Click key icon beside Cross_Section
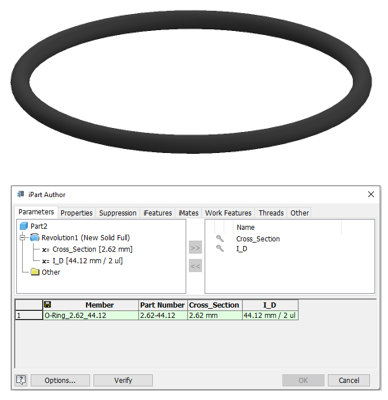The image size is (388, 400). [x=220, y=238]
